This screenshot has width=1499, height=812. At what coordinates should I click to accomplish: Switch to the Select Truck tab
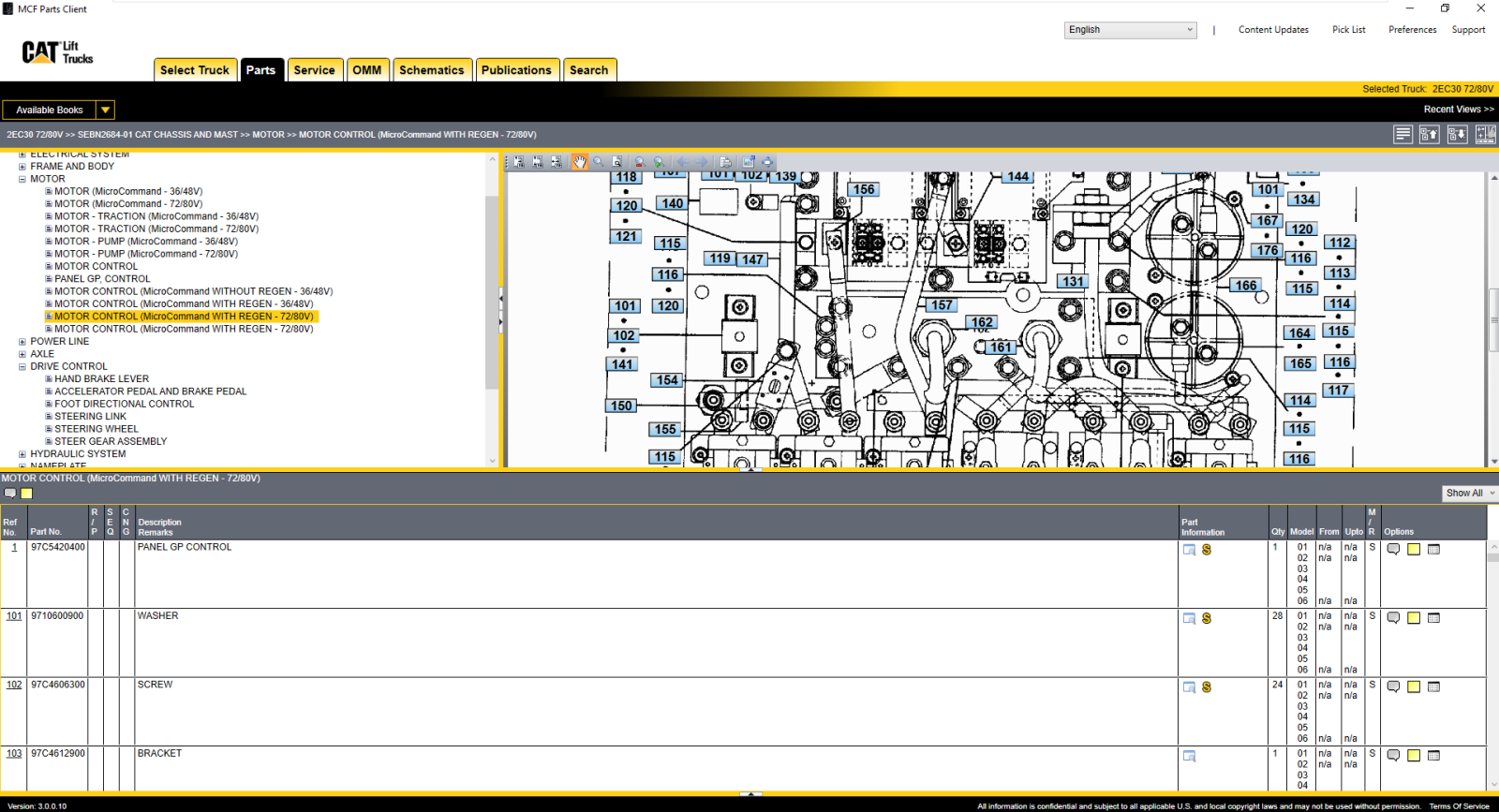(x=195, y=70)
